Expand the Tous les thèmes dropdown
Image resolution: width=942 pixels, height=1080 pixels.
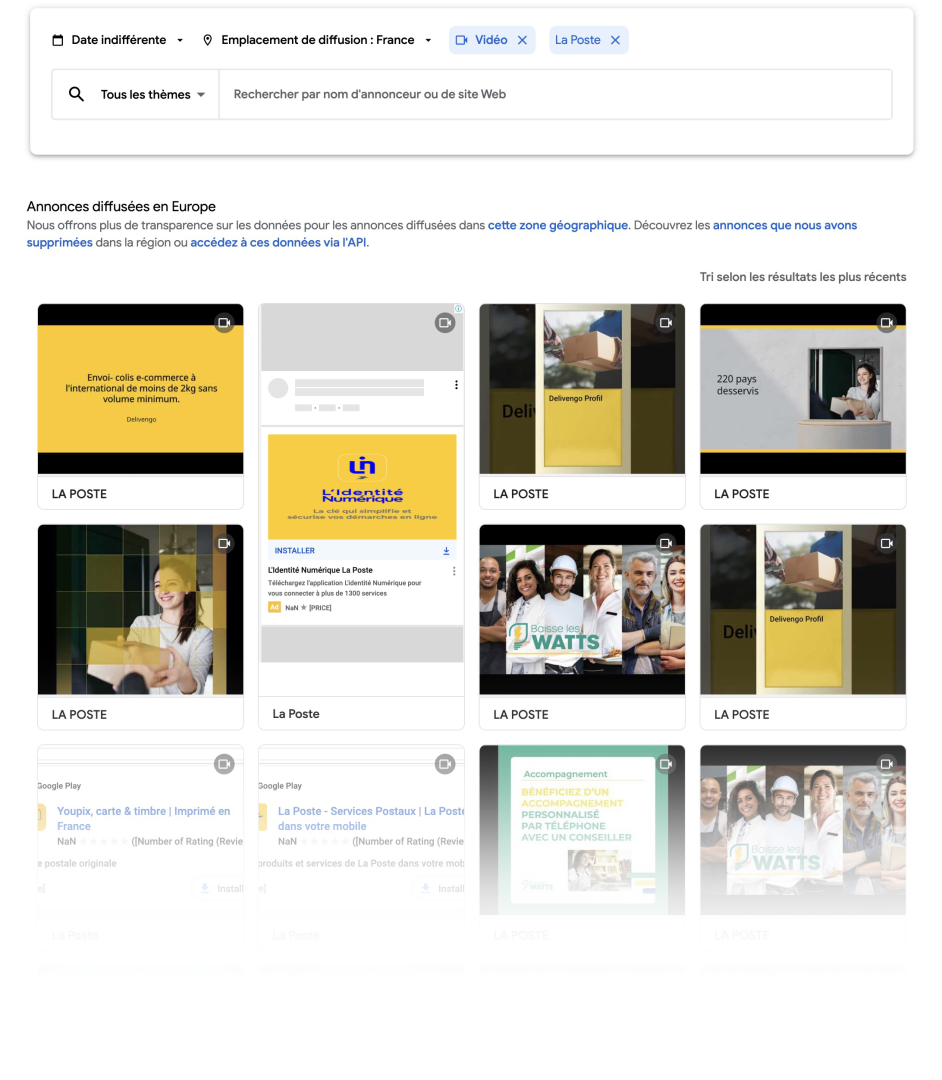[153, 94]
